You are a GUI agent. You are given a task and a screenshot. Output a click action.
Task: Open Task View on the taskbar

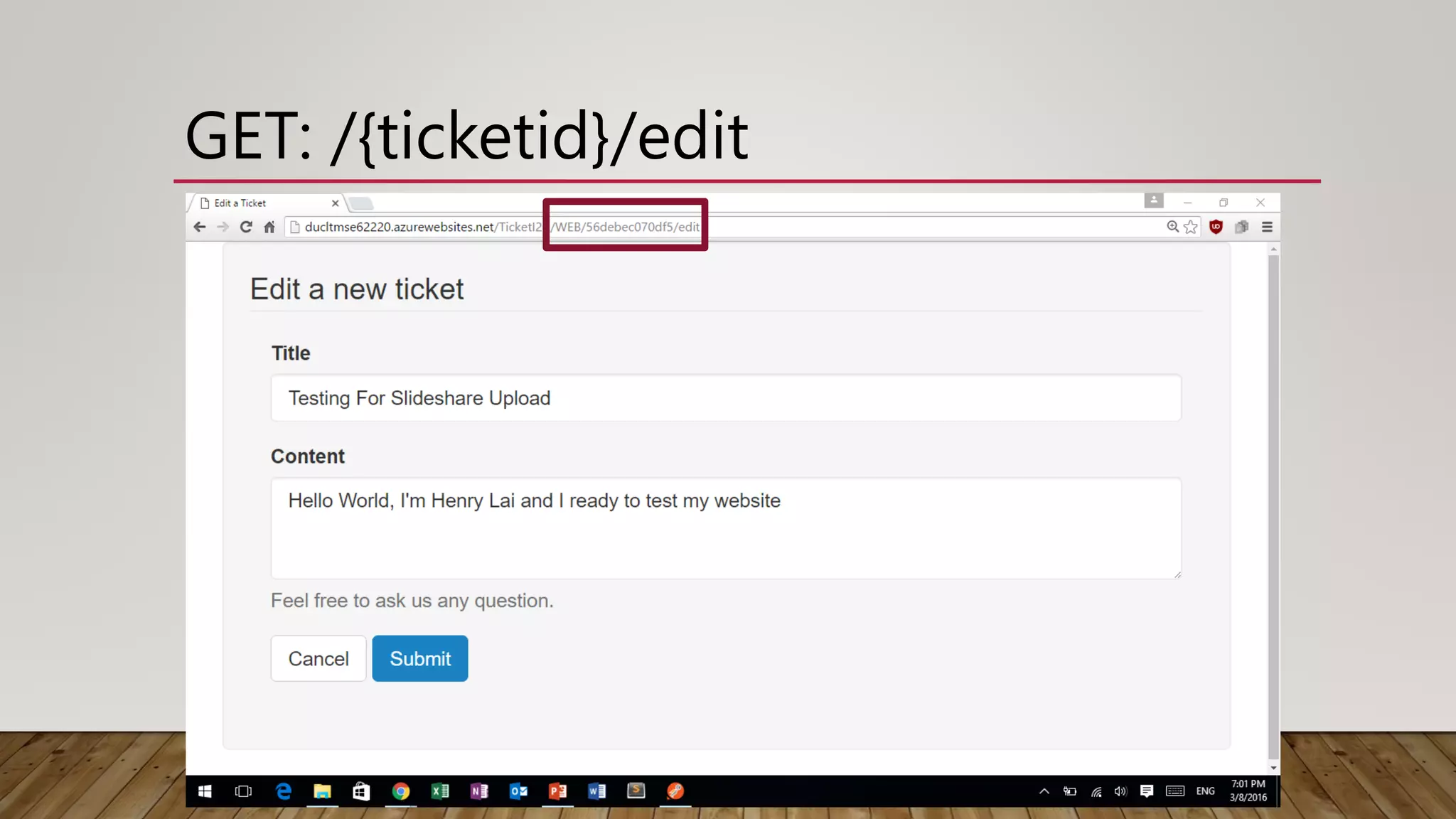pos(243,791)
